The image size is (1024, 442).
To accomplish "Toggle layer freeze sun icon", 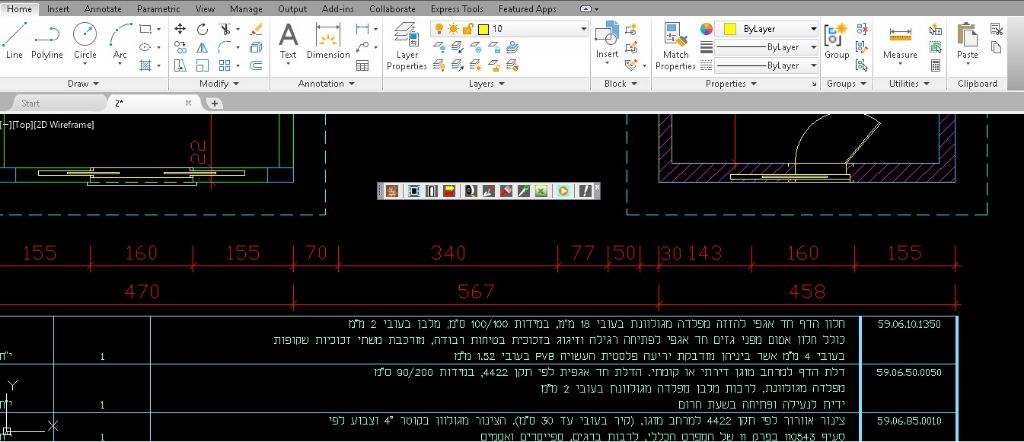I will [x=453, y=29].
